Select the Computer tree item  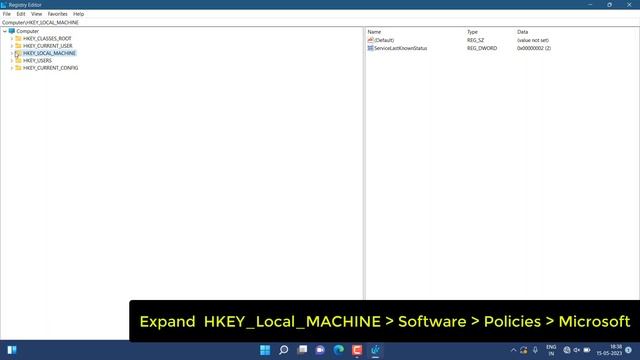tap(27, 31)
